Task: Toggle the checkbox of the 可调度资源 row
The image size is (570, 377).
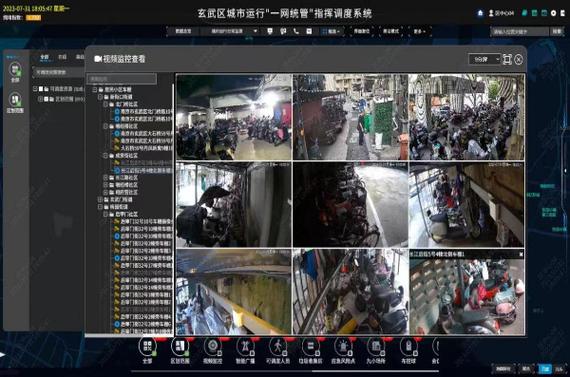Action: tap(41, 89)
